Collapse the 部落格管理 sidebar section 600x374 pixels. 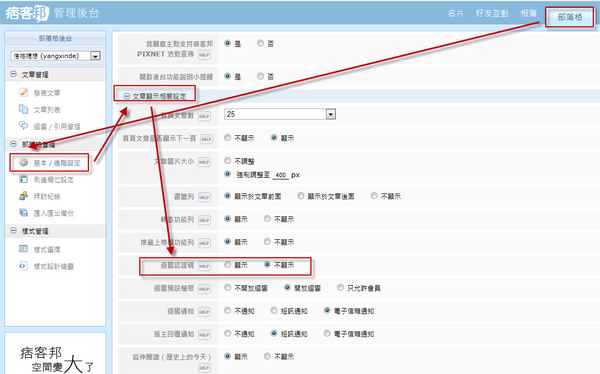click(x=13, y=144)
